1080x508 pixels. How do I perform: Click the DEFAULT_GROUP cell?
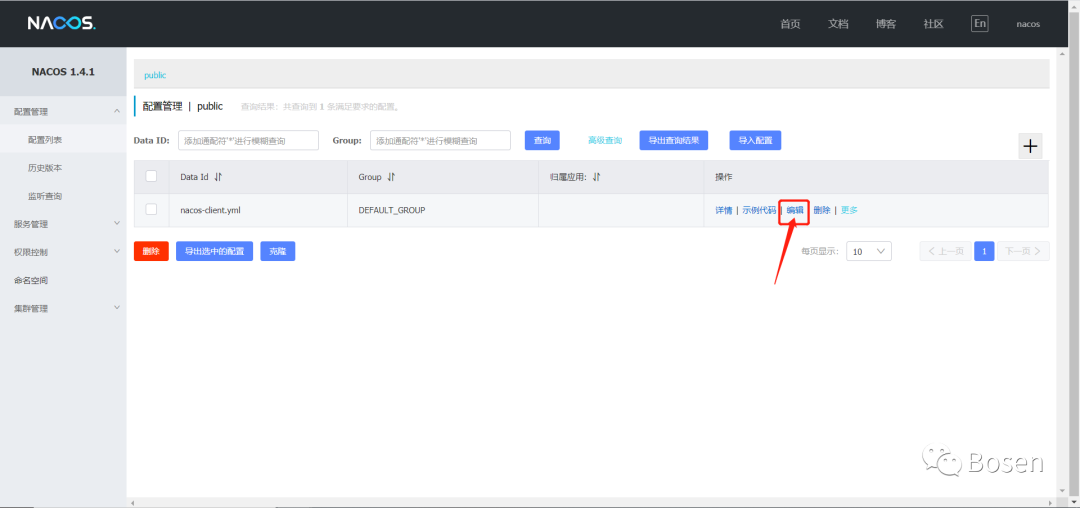392,210
